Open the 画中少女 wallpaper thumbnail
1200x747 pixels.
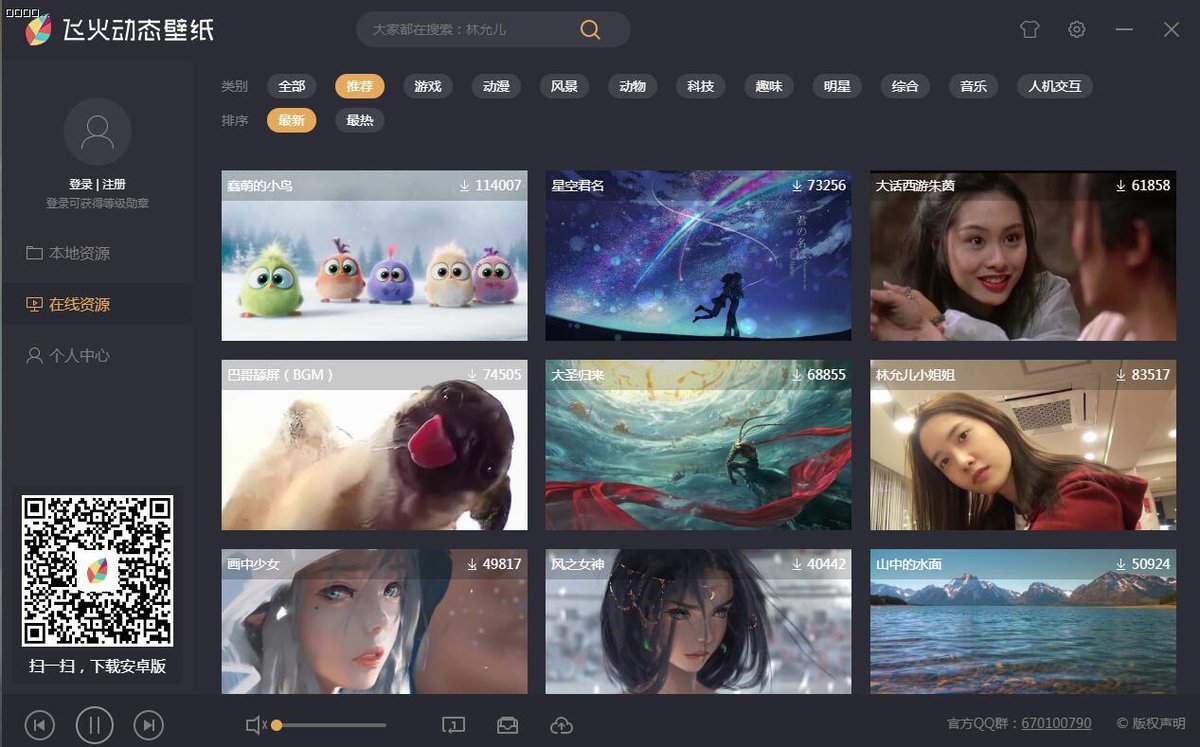[374, 622]
